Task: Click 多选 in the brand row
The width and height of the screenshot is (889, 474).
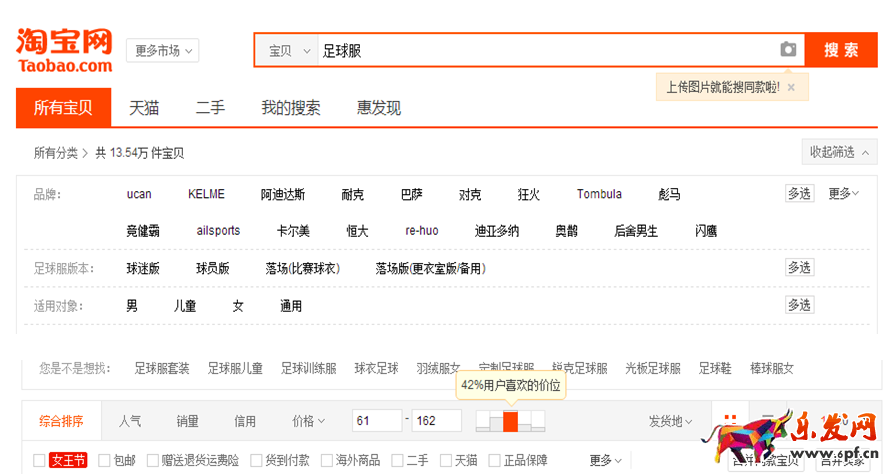Action: click(799, 194)
